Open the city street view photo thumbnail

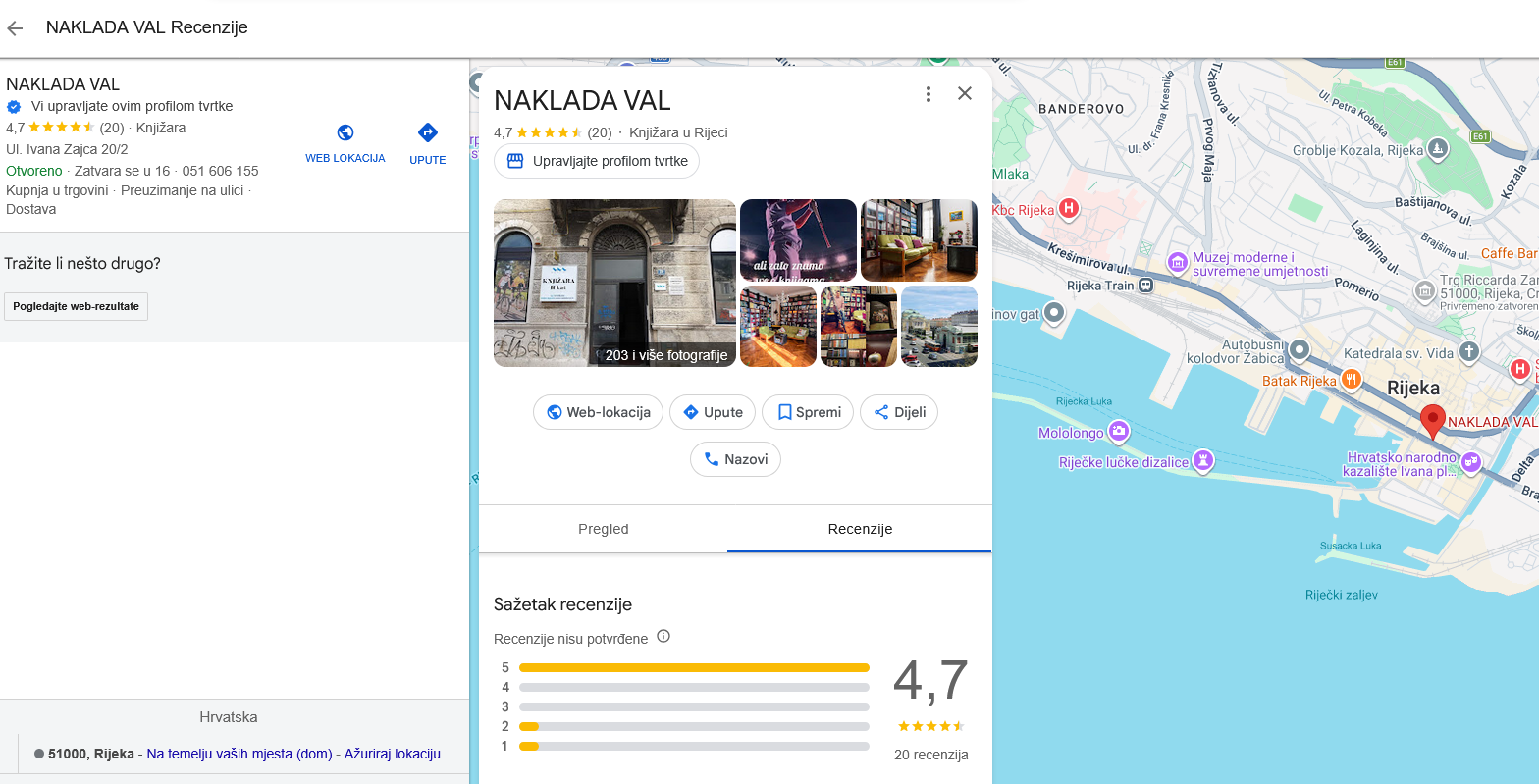click(x=939, y=326)
